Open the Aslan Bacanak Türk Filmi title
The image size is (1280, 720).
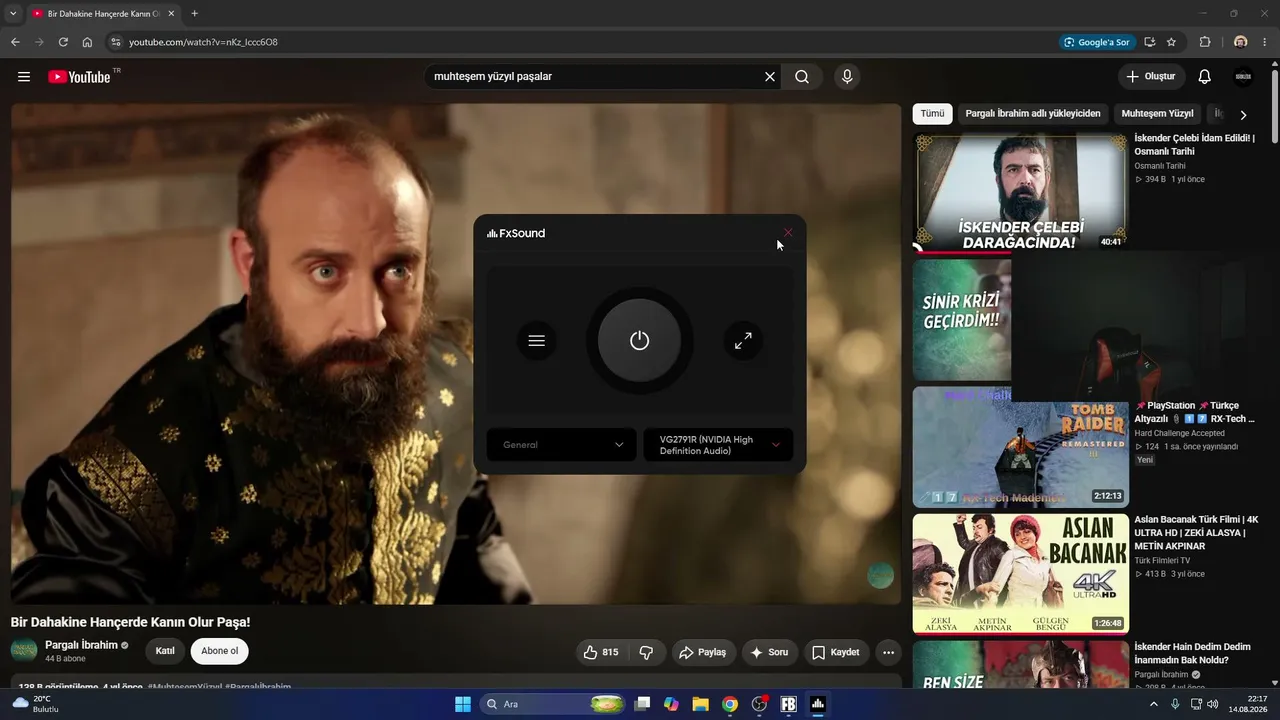(x=1196, y=533)
